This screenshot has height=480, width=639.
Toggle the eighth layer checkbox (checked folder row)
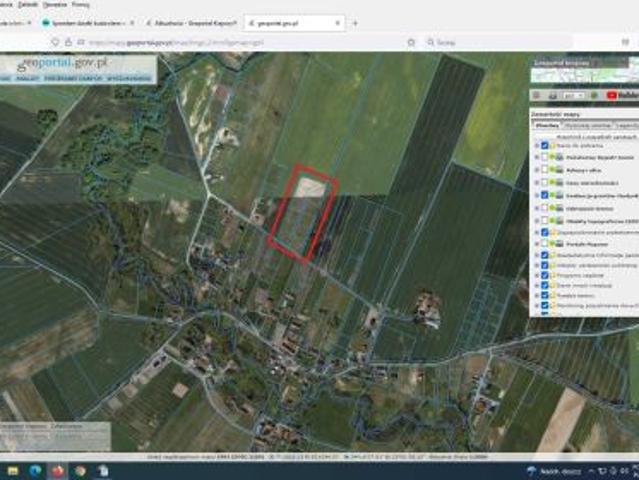coord(545,232)
